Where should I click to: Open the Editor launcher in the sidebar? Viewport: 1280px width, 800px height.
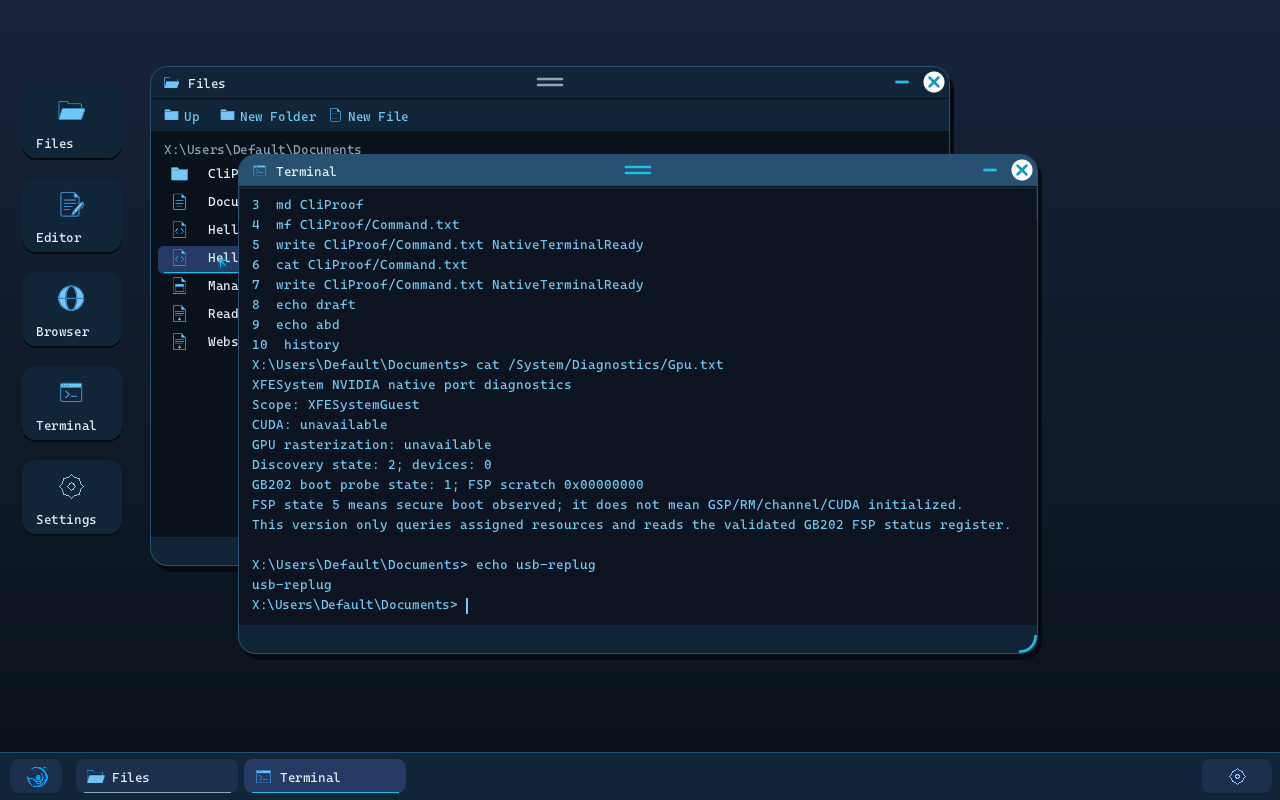(x=72, y=215)
